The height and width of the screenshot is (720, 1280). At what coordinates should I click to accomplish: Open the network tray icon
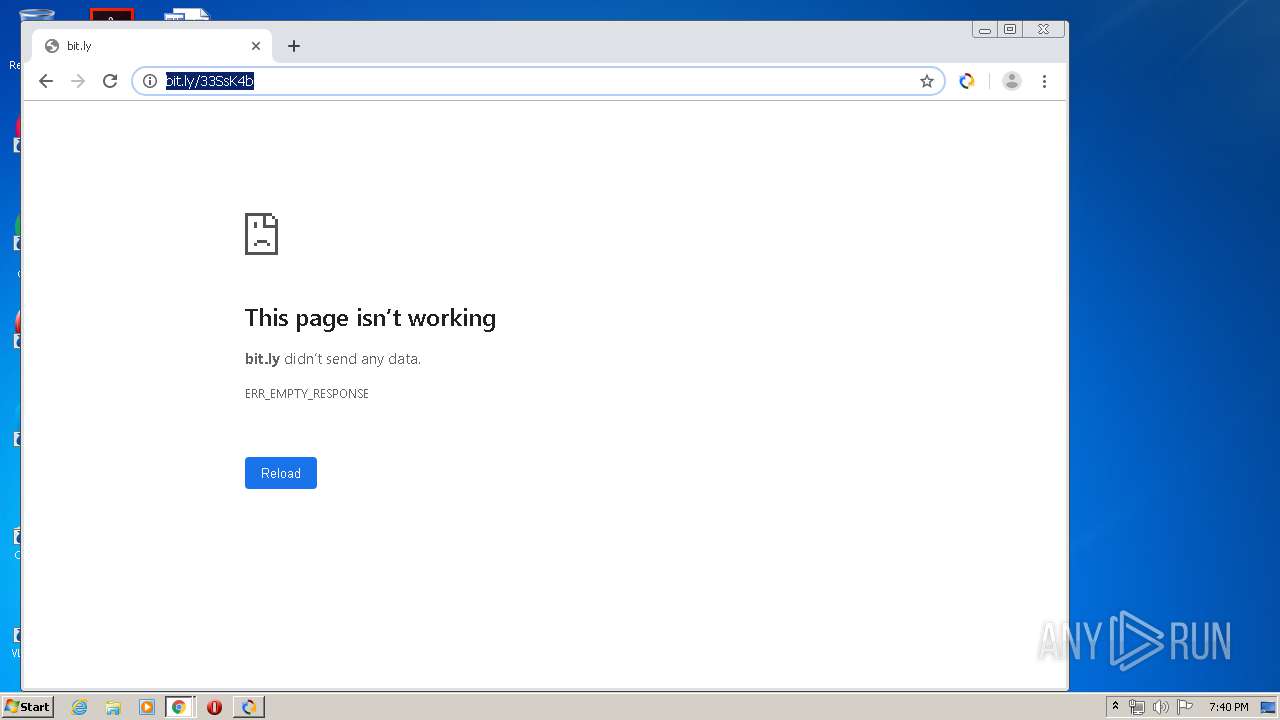(x=1137, y=707)
